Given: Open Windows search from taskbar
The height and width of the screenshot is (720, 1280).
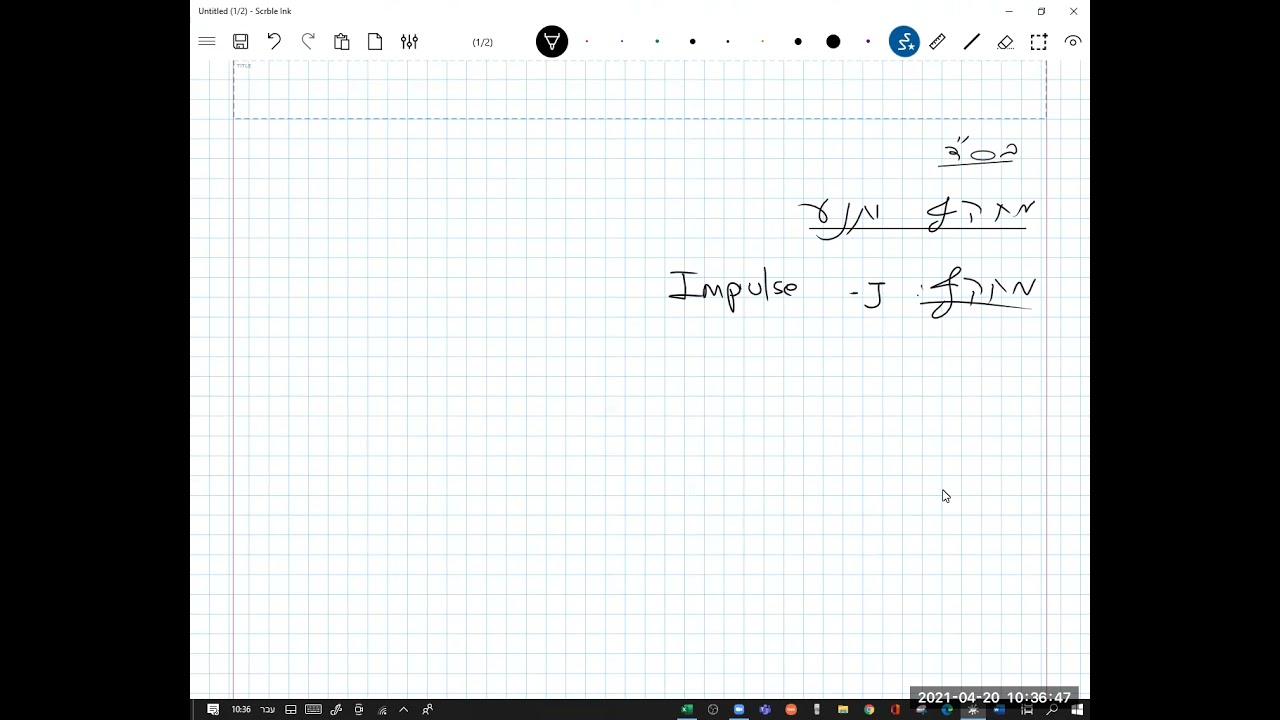Looking at the screenshot, I should click(1052, 710).
